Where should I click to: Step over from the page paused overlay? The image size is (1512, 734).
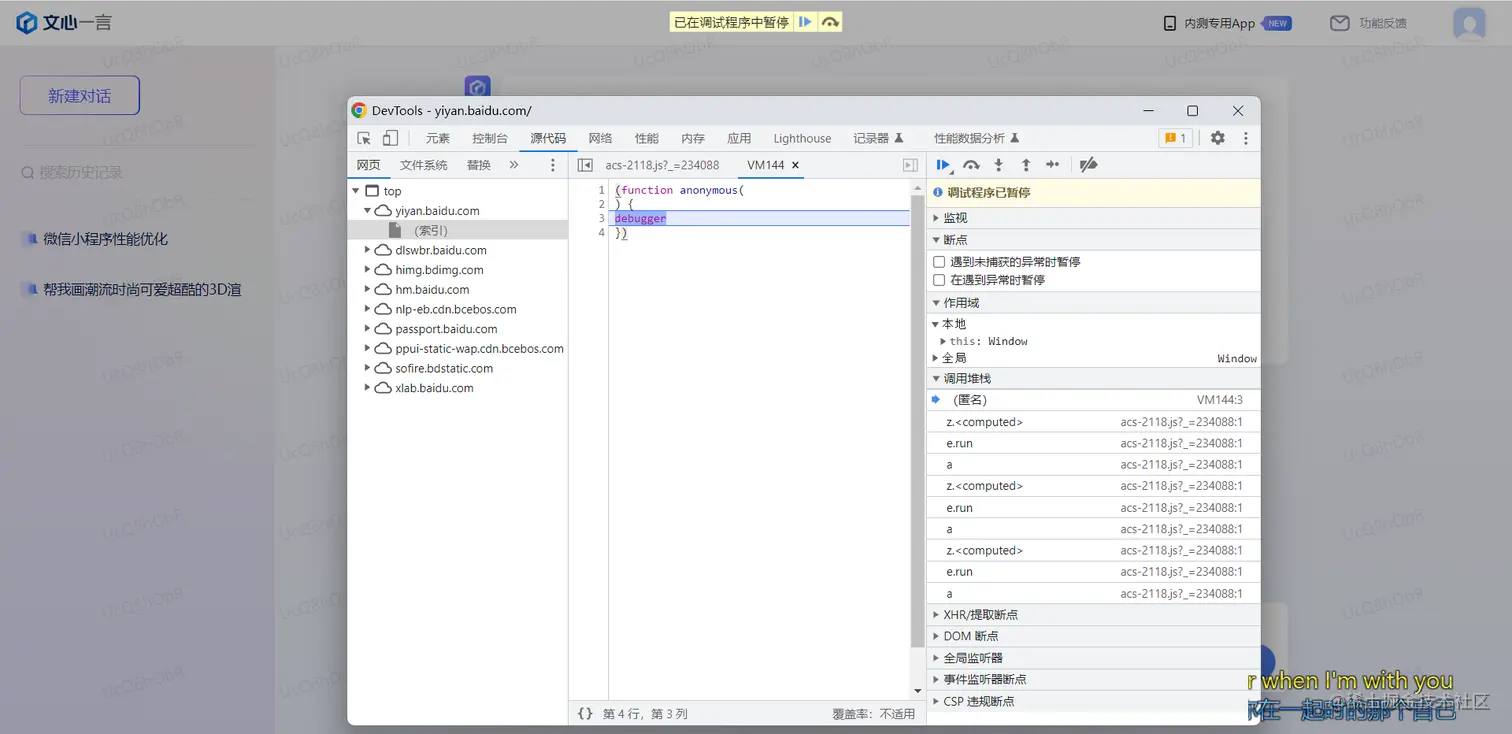coord(830,22)
